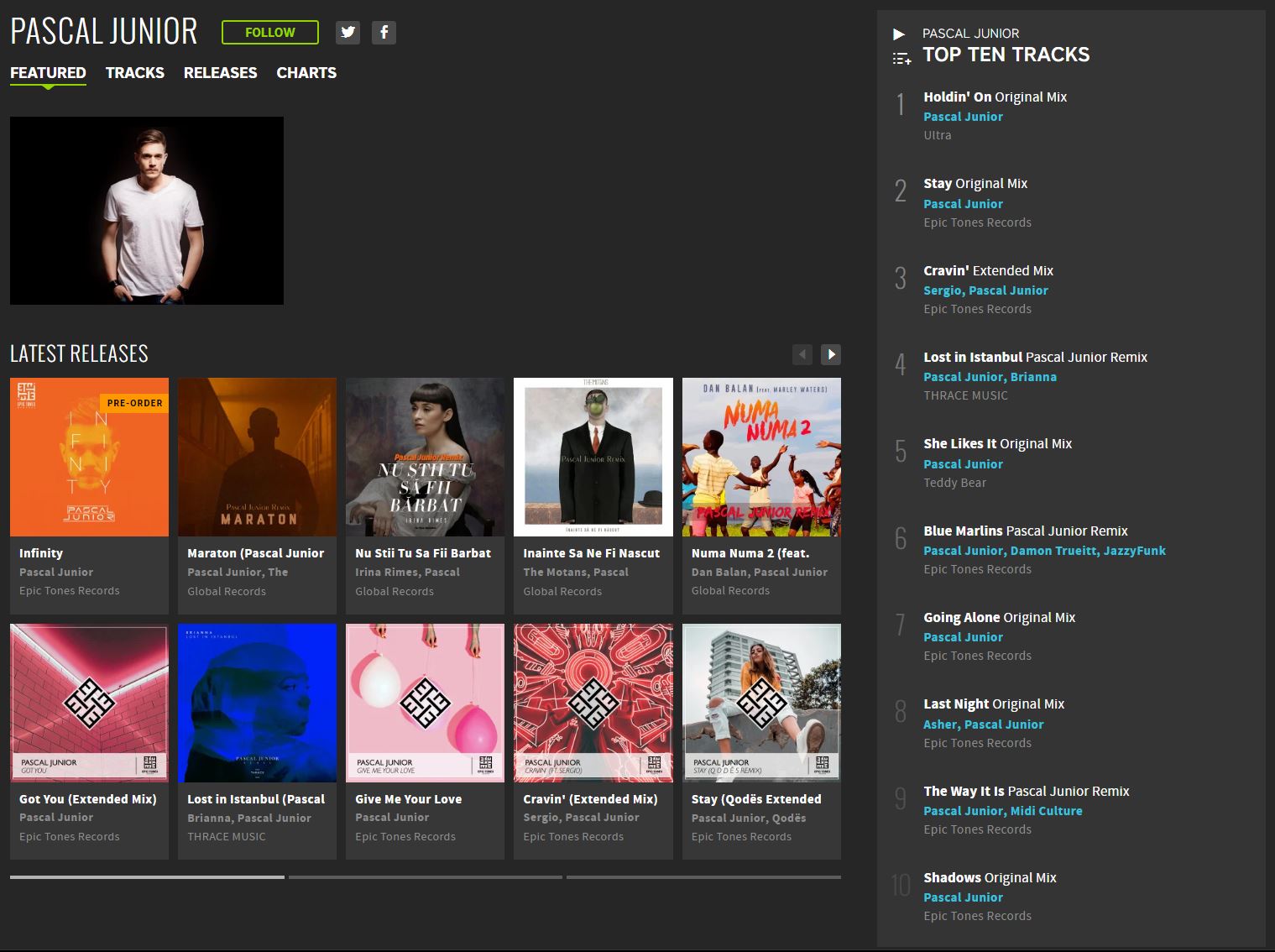Open the Stay Qodës remix cover art
The width and height of the screenshot is (1275, 952).
761,703
